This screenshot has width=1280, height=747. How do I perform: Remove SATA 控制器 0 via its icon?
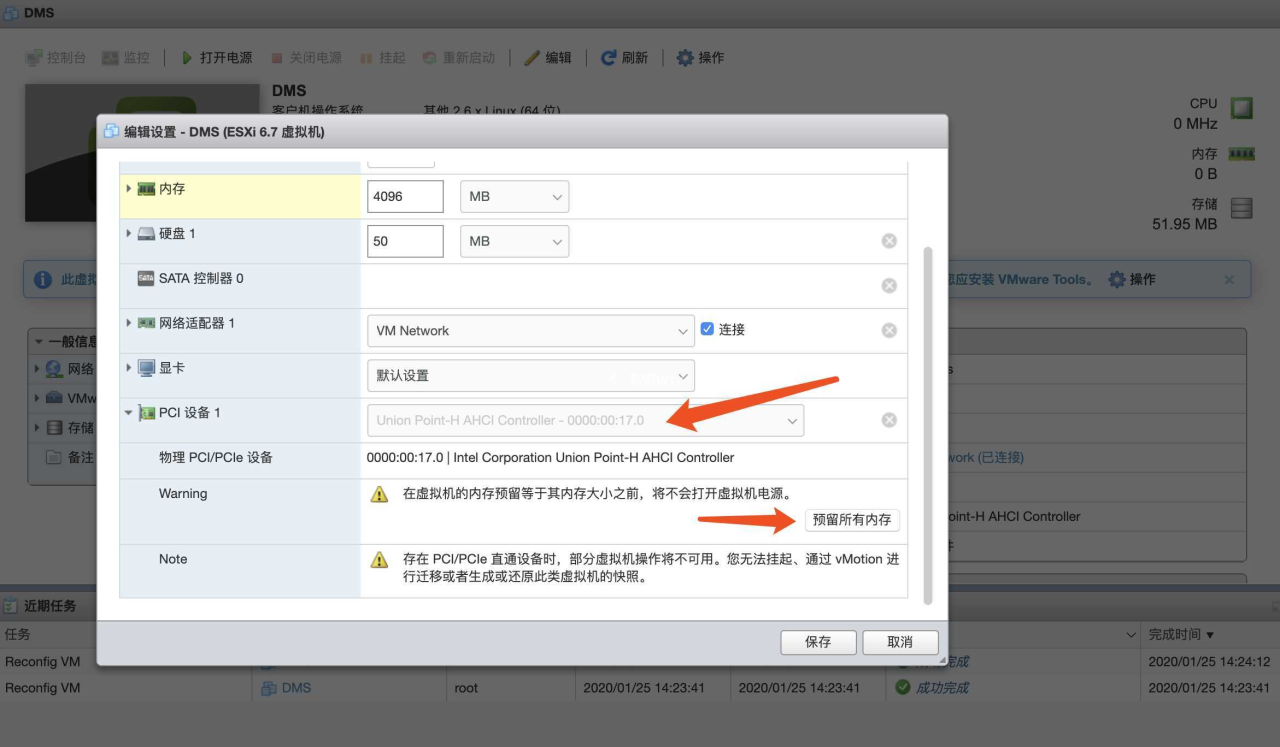coord(888,285)
